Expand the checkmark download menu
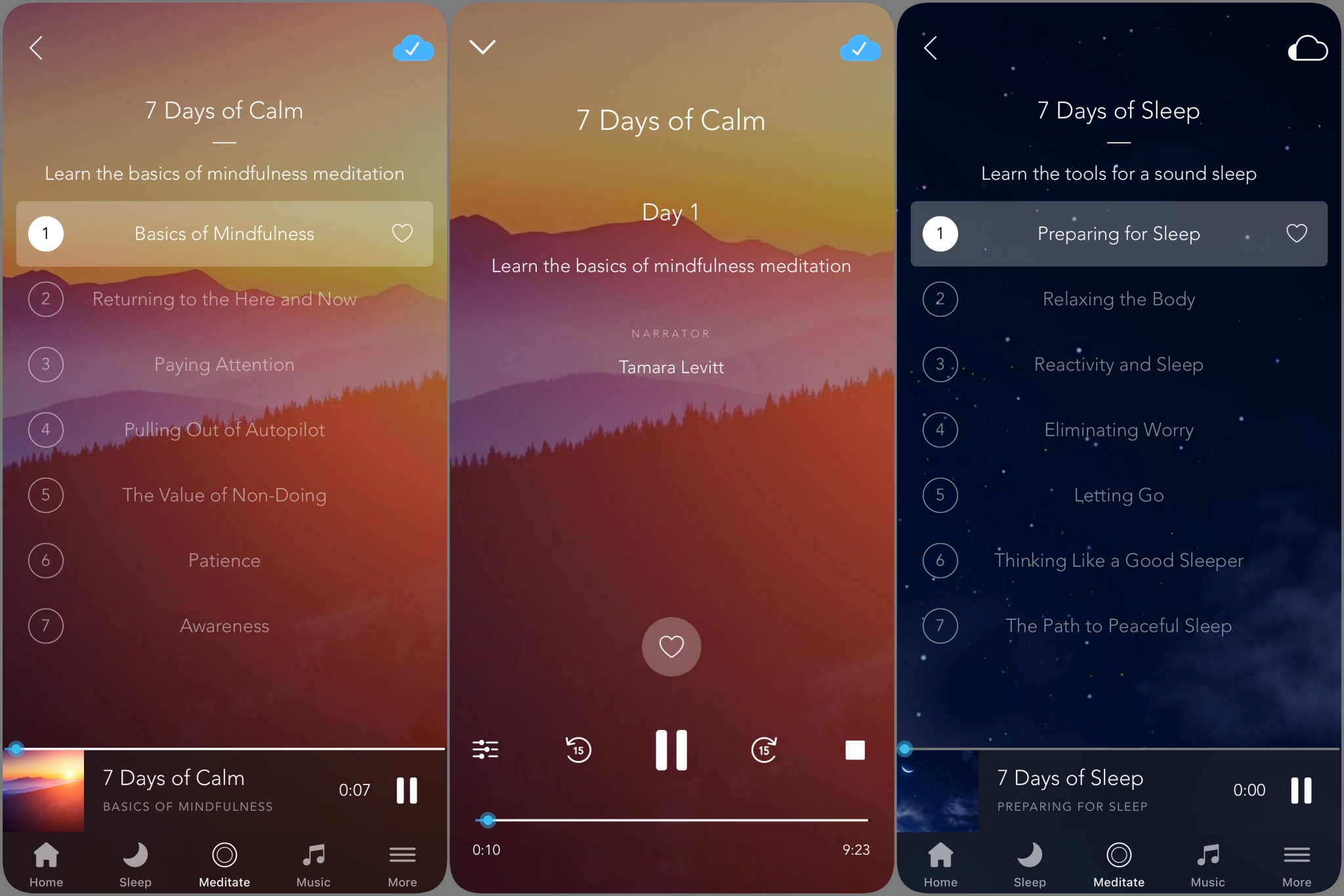Image resolution: width=1344 pixels, height=896 pixels. (x=413, y=47)
